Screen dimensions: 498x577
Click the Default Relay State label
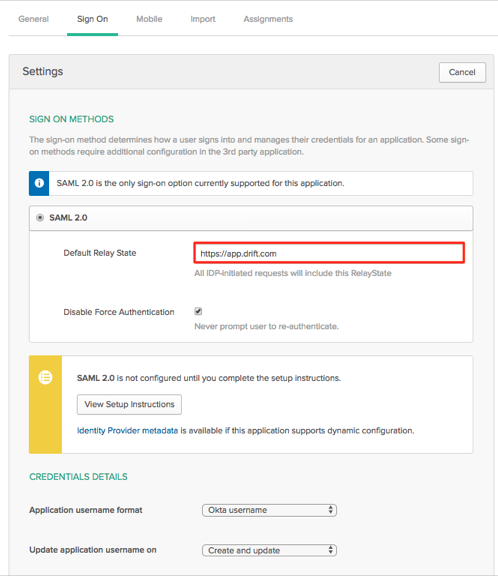100,253
